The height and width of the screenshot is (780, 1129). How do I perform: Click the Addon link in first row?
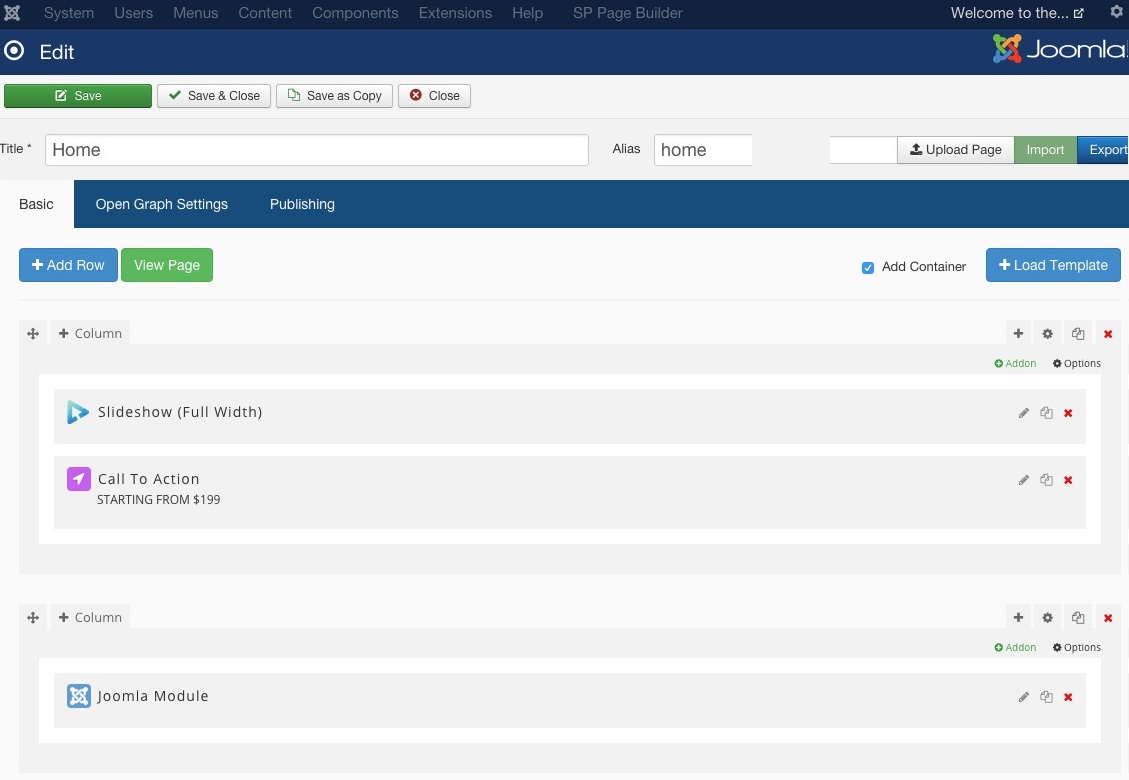pos(1016,364)
